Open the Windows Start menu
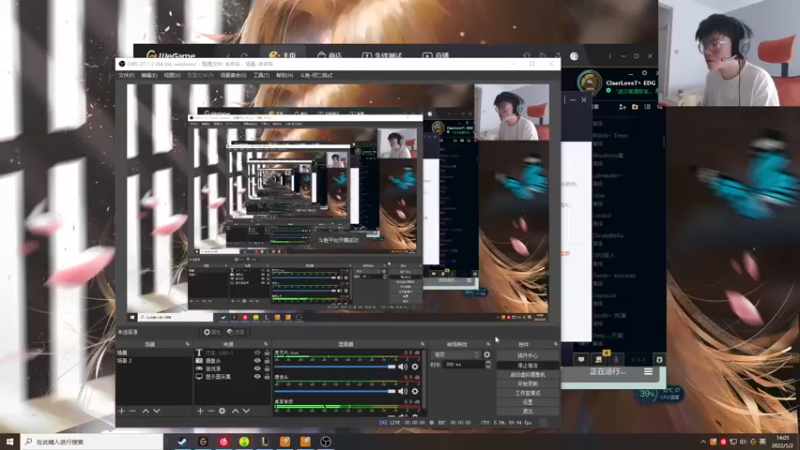 pos(10,442)
